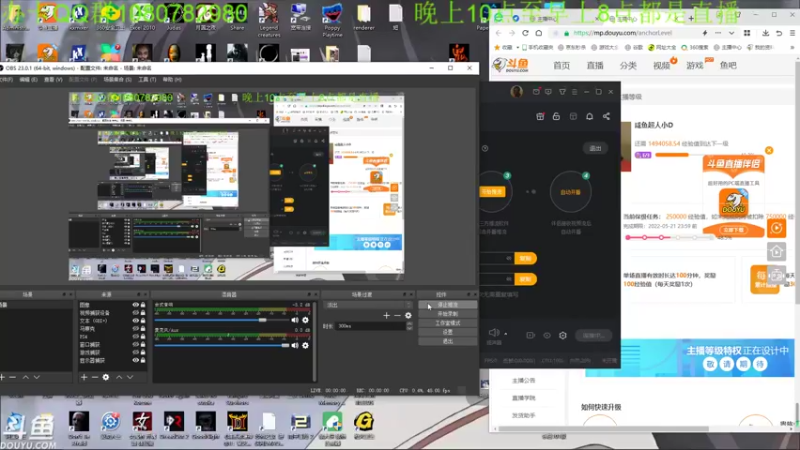Image resolution: width=800 pixels, height=450 pixels.
Task: Open the gift box icon in Douyu companion
Action: point(540,116)
